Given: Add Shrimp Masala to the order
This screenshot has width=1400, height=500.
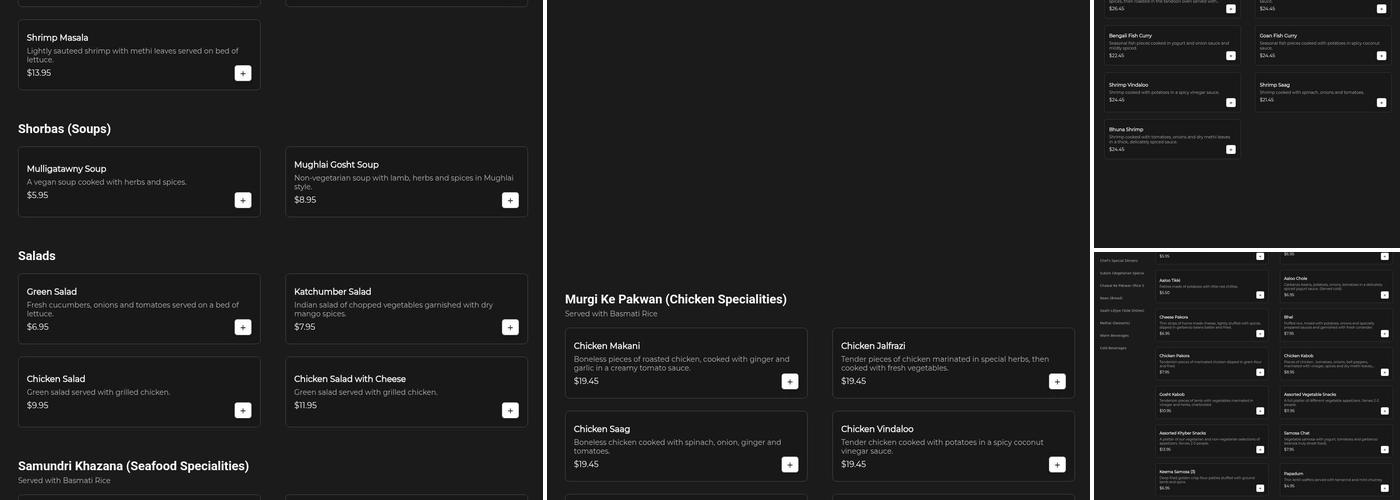Looking at the screenshot, I should coord(243,73).
